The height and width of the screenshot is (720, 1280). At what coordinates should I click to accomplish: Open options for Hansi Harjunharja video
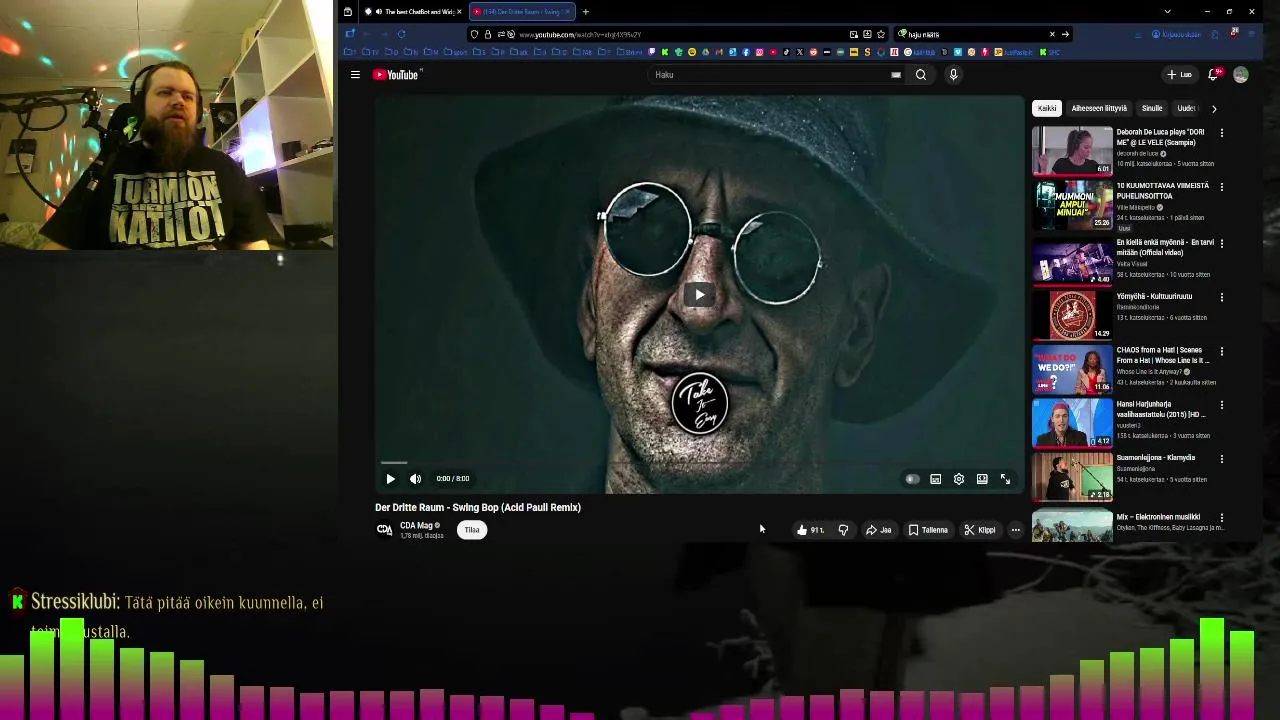[1221, 405]
